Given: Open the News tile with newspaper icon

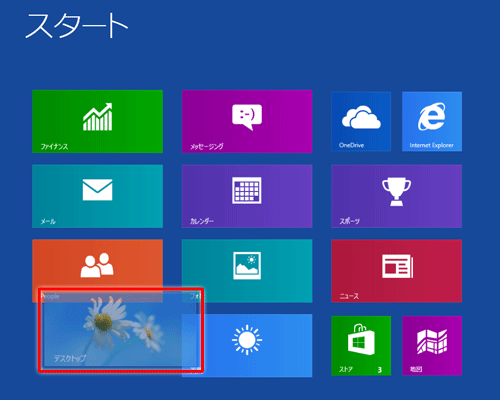Looking at the screenshot, I should [397, 271].
